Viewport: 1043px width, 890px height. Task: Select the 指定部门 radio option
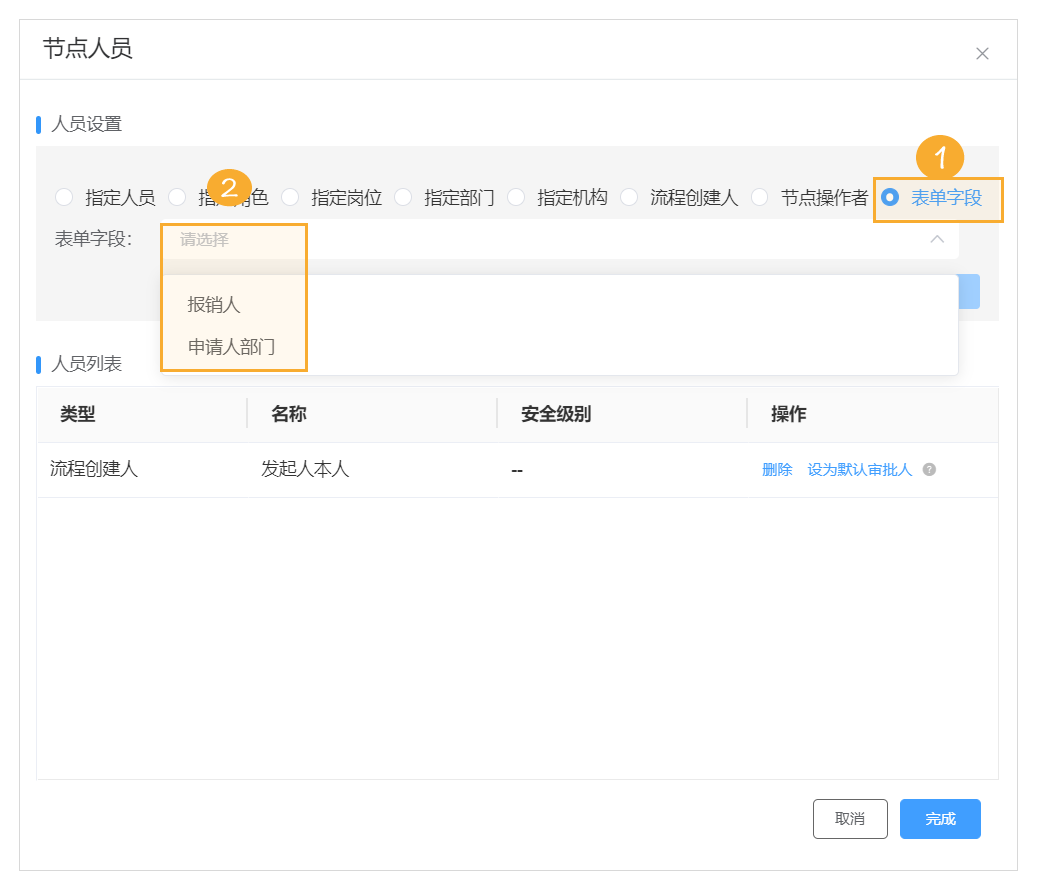404,197
